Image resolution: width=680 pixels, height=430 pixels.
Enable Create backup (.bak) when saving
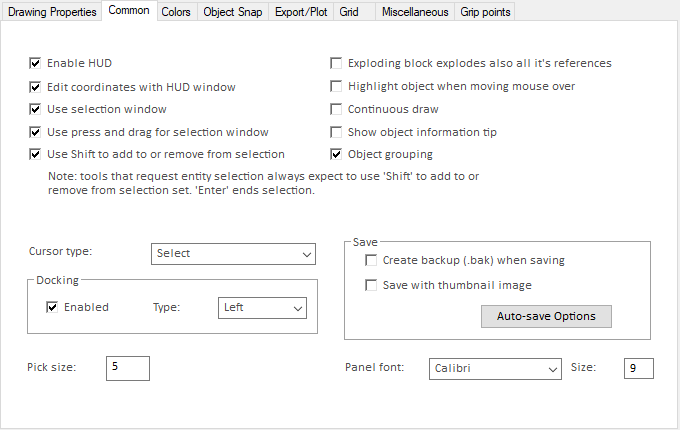372,260
